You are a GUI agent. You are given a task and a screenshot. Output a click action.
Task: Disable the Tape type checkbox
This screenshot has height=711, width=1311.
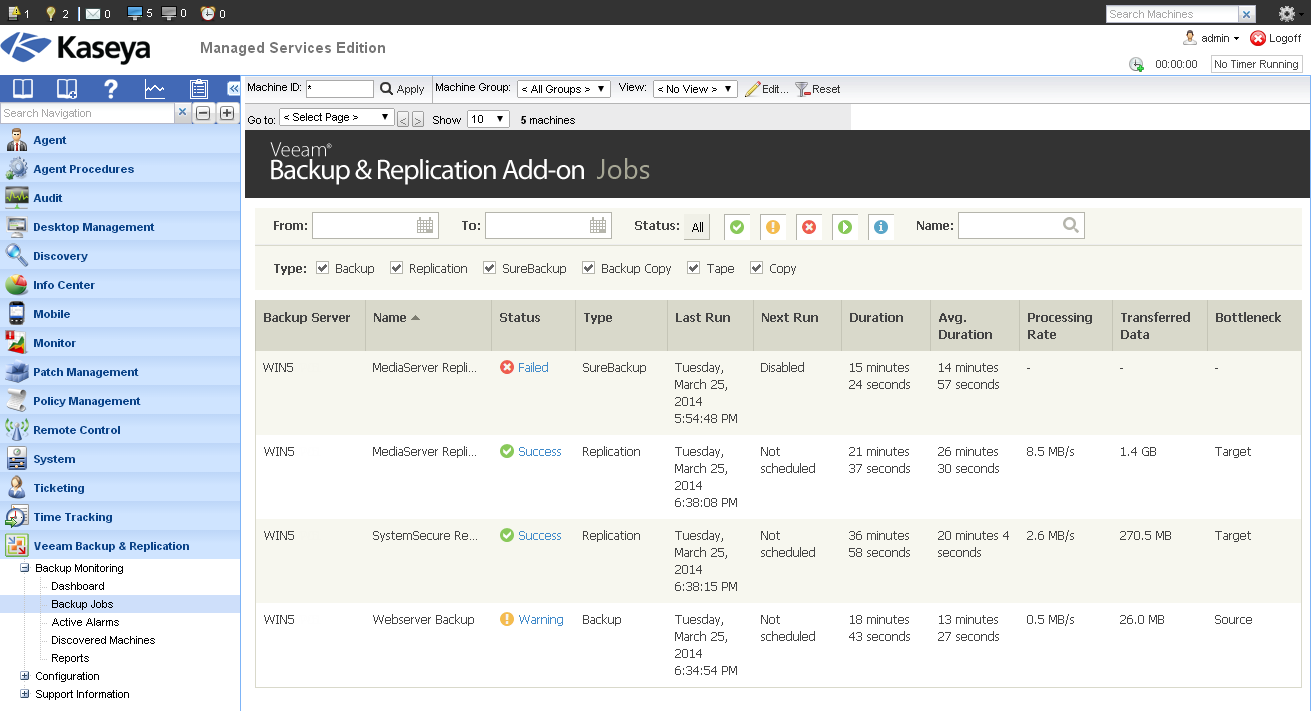(x=694, y=268)
